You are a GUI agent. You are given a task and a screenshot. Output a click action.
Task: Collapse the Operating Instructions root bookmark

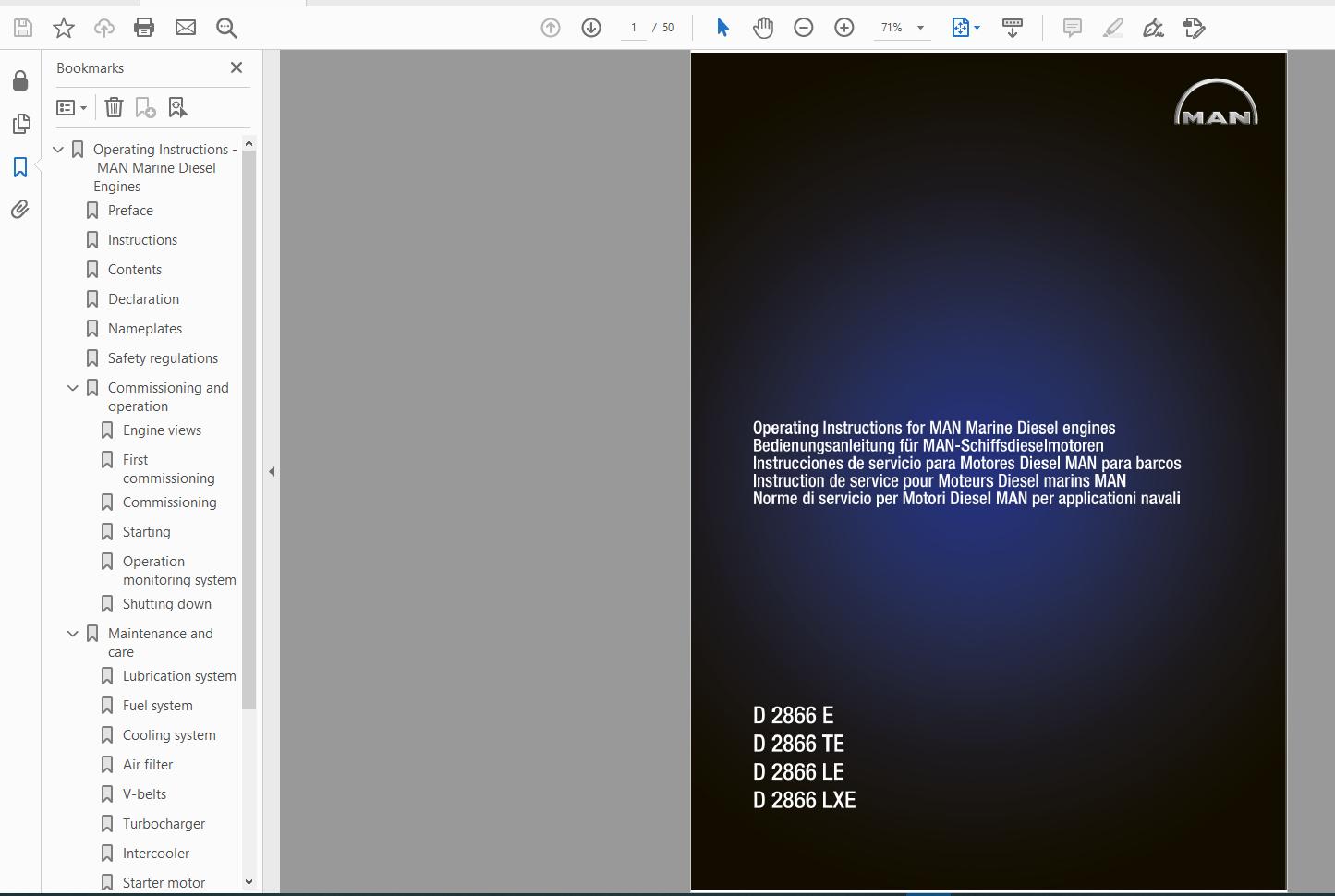pyautogui.click(x=58, y=150)
